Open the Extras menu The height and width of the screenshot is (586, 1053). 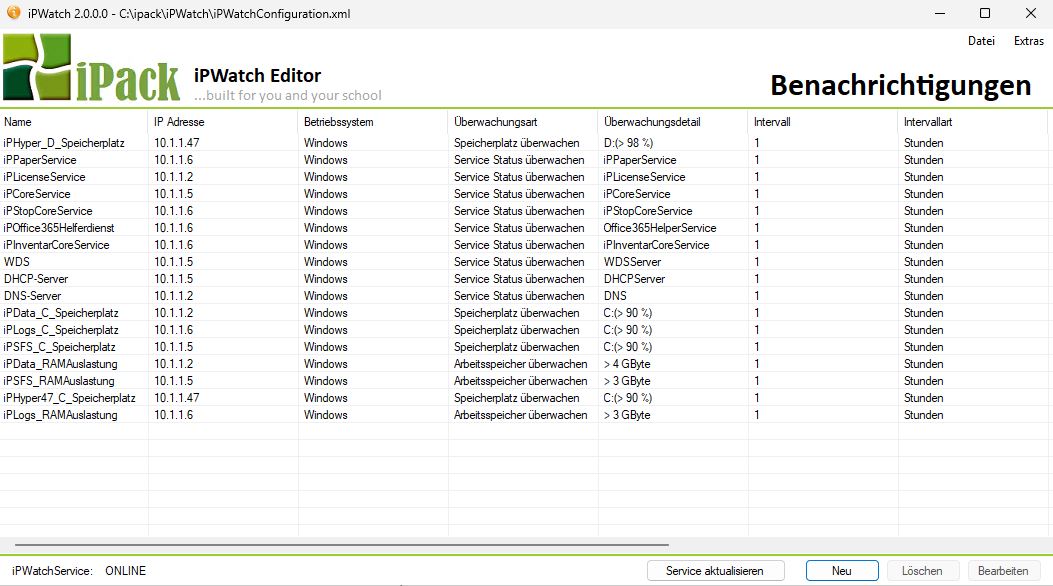point(1028,41)
